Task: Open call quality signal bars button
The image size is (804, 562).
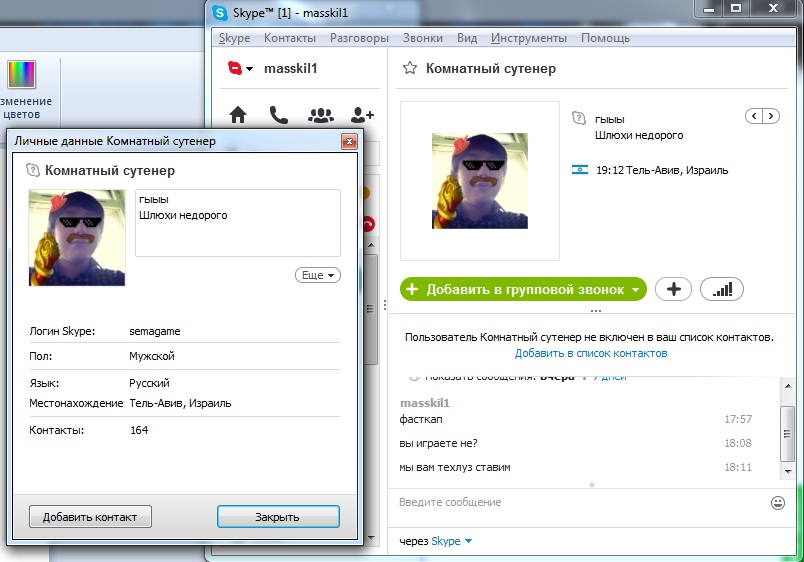Action: [721, 289]
